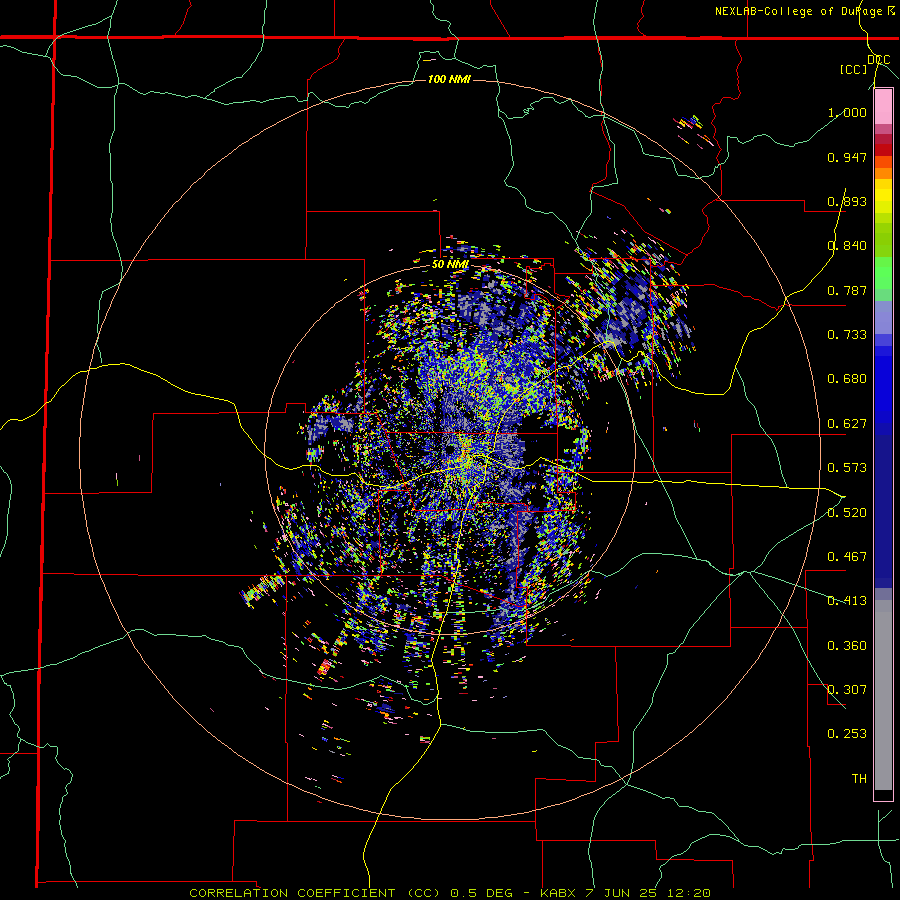Viewport: 900px width, 900px height.
Task: Select the 0.307 scale value
Action: [847, 690]
